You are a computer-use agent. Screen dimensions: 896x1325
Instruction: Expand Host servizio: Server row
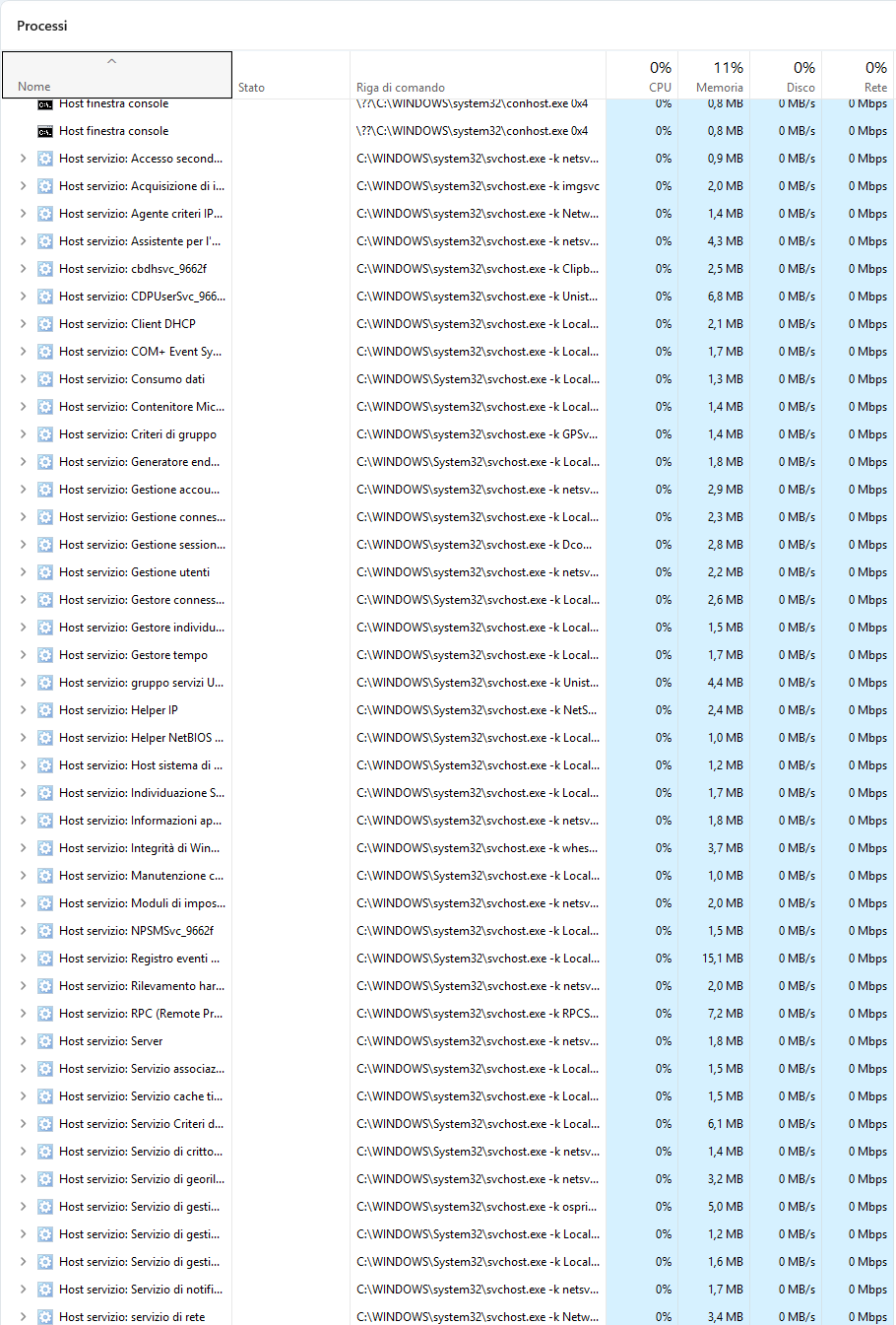[24, 1040]
